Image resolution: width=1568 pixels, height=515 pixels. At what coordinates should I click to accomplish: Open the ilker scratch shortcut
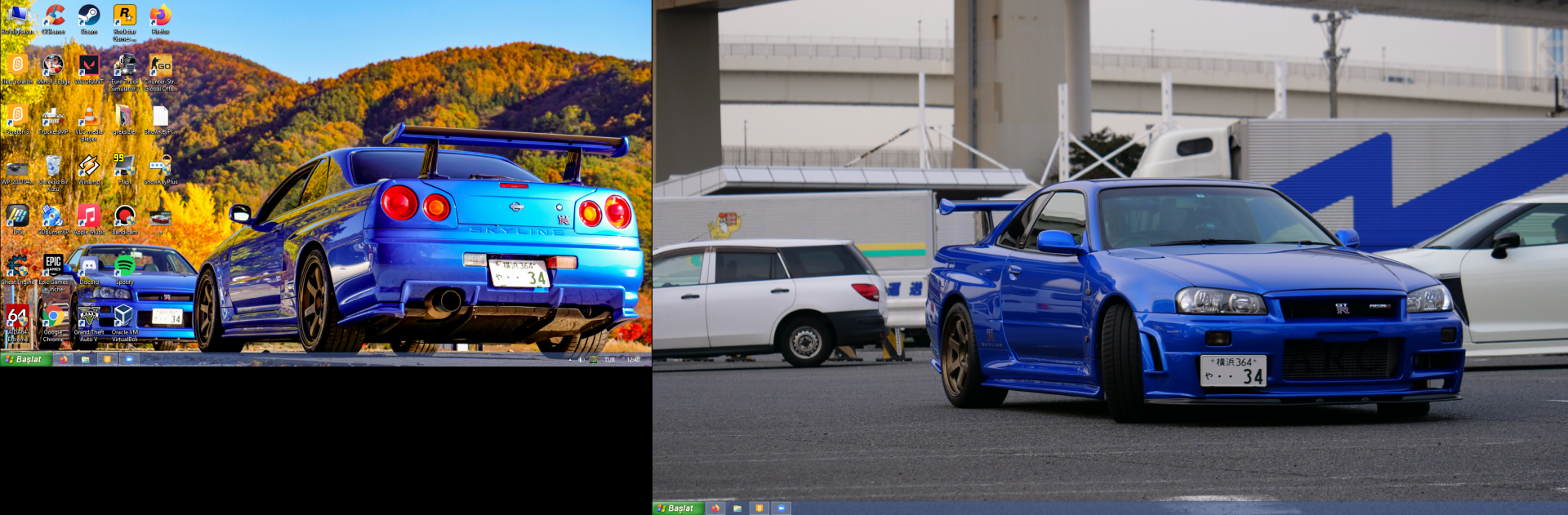coord(17,69)
